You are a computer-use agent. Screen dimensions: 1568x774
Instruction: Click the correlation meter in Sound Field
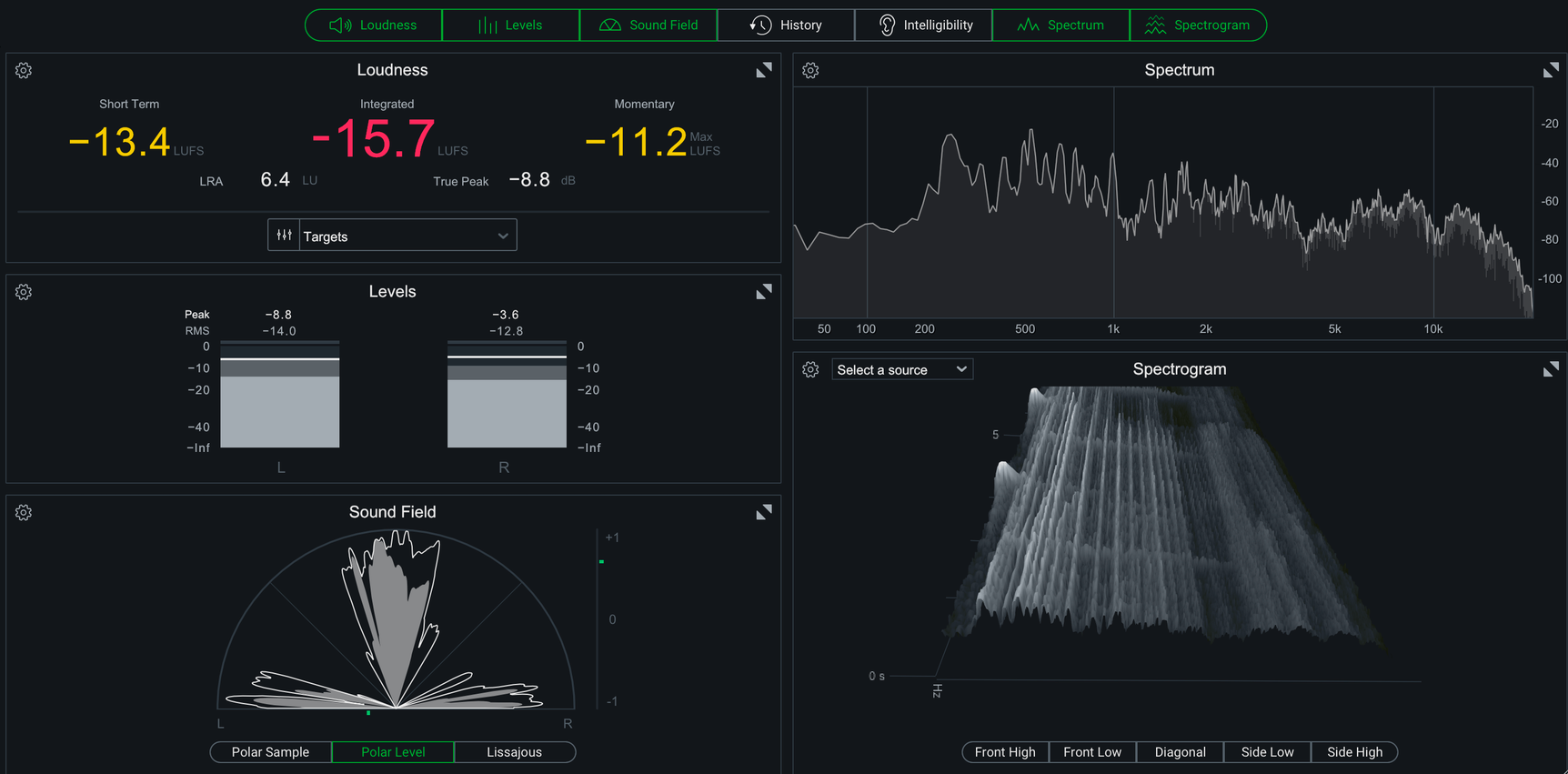(x=599, y=618)
